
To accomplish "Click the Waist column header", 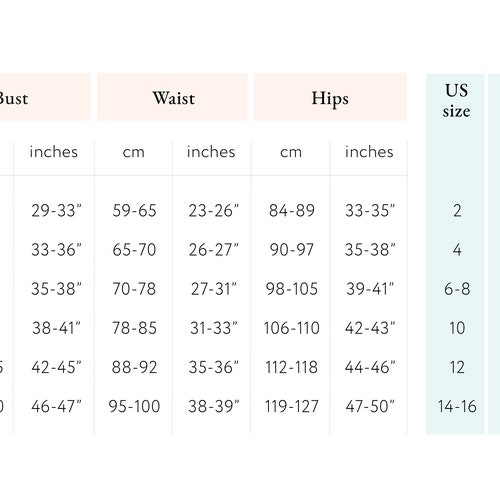I will (173, 97).
